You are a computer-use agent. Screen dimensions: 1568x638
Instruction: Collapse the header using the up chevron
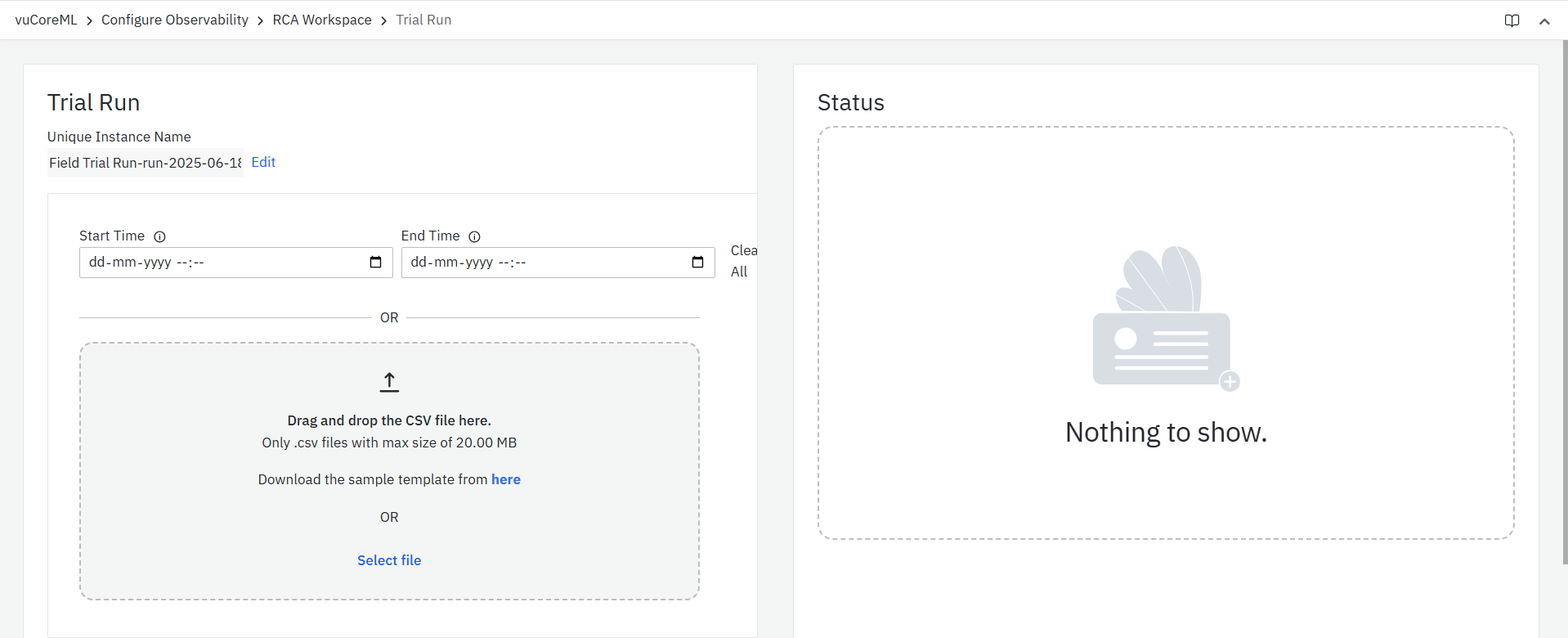(x=1544, y=21)
